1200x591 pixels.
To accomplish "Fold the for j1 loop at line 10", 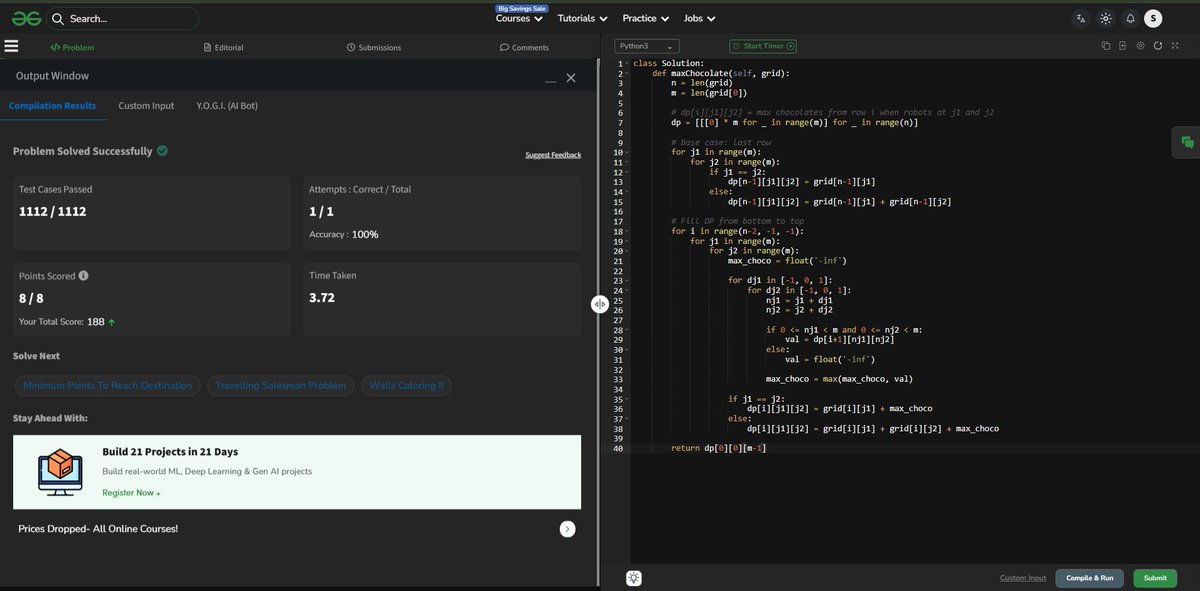I will 627,152.
